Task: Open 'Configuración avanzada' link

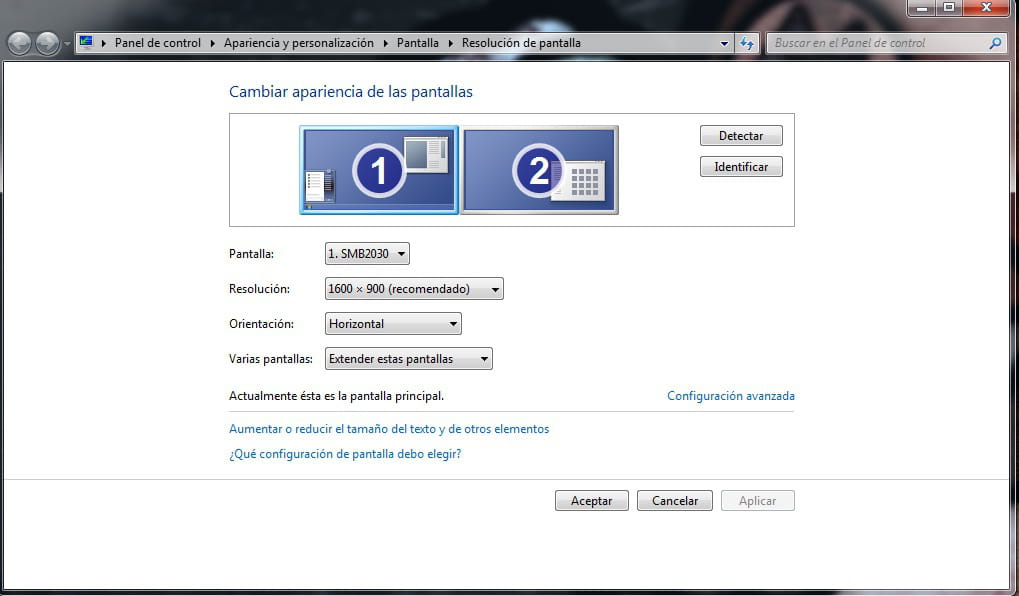Action: click(730, 396)
